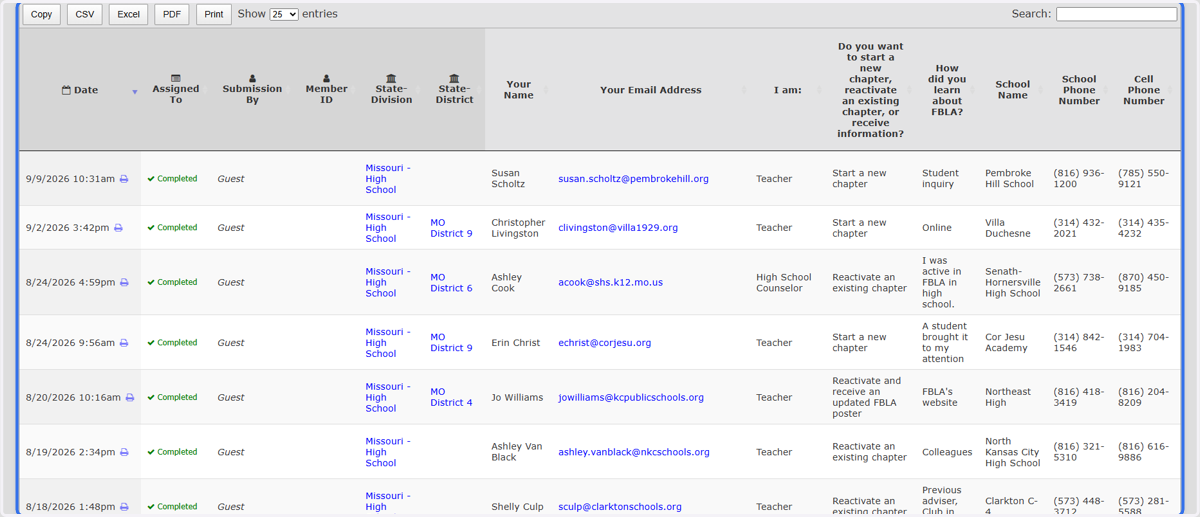This screenshot has width=1200, height=517.
Task: Print the 8/20/2026 10:16am submission
Action: pyautogui.click(x=129, y=398)
